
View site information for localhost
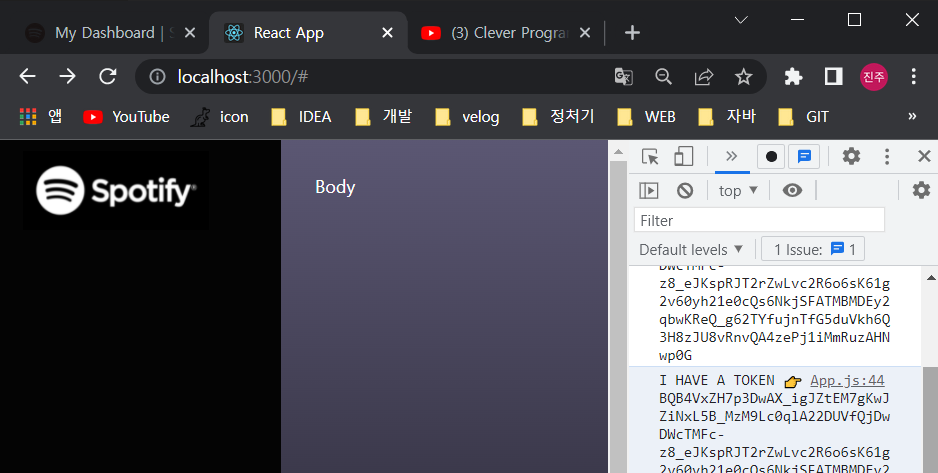pos(157,77)
